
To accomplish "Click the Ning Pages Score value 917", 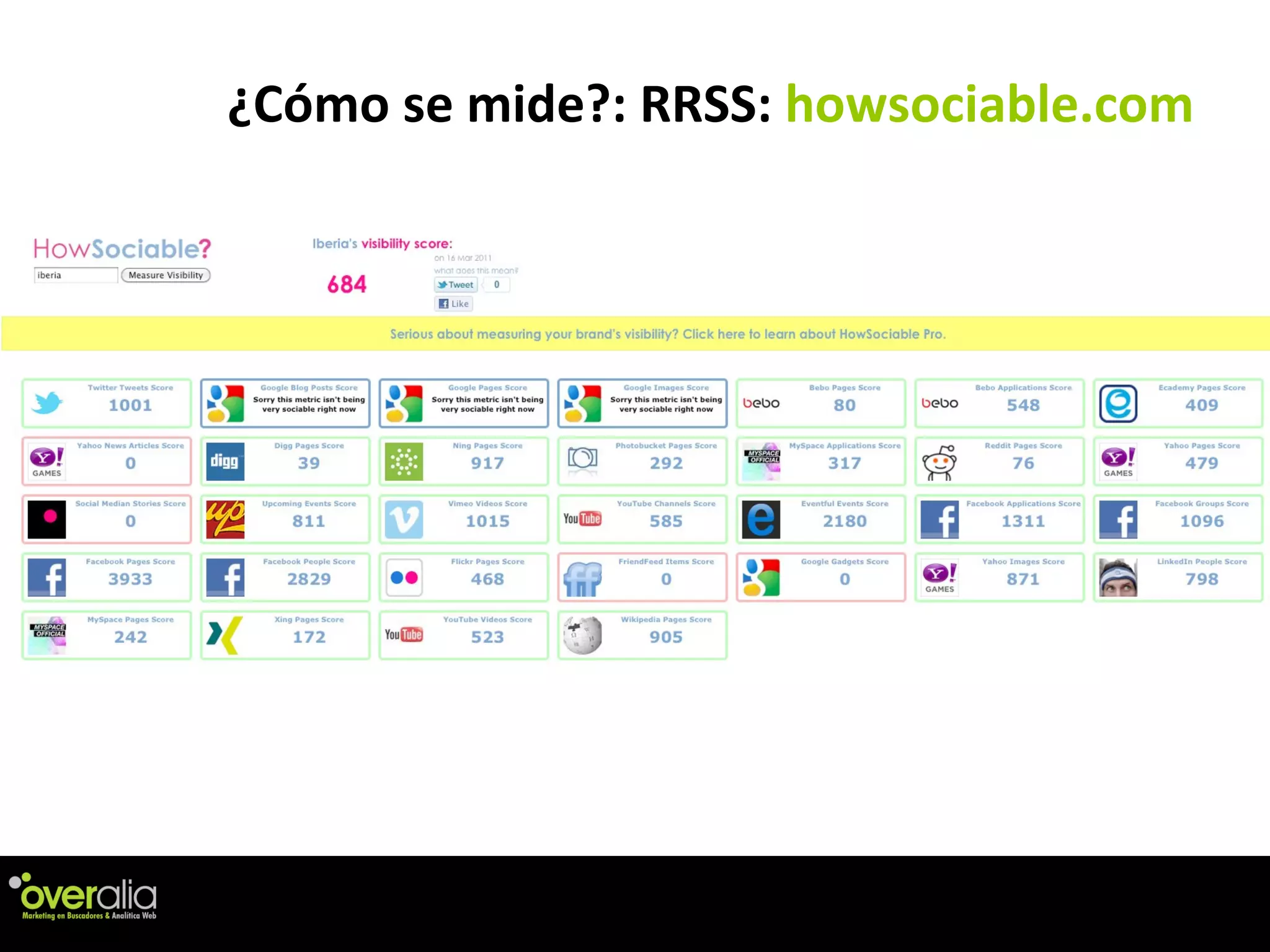I will [x=487, y=464].
